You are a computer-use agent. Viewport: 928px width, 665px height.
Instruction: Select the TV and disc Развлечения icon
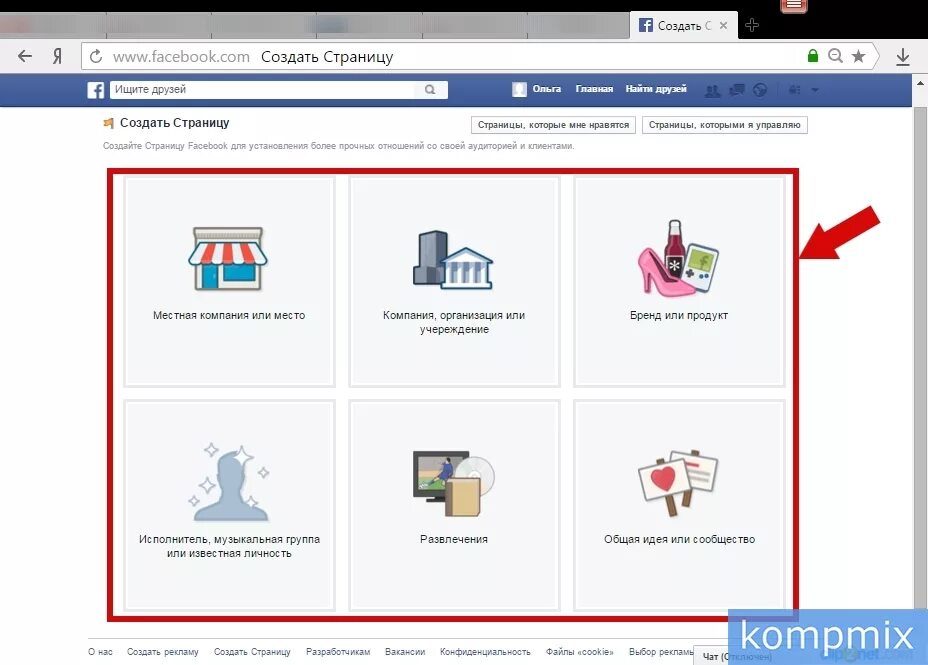pos(454,483)
